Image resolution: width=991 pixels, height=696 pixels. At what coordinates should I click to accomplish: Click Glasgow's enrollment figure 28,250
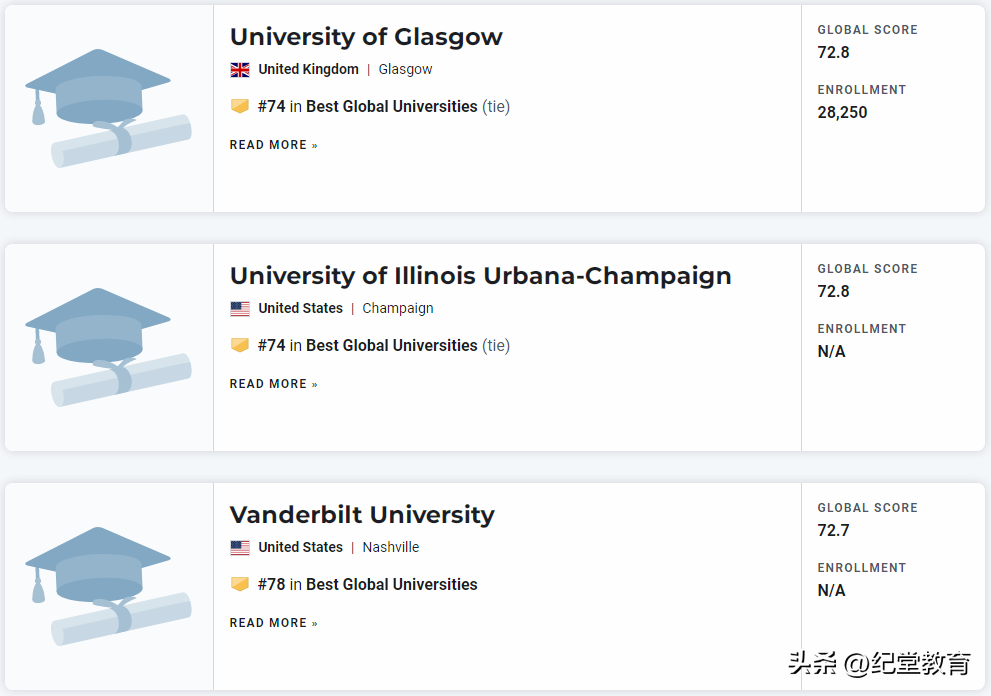click(842, 112)
